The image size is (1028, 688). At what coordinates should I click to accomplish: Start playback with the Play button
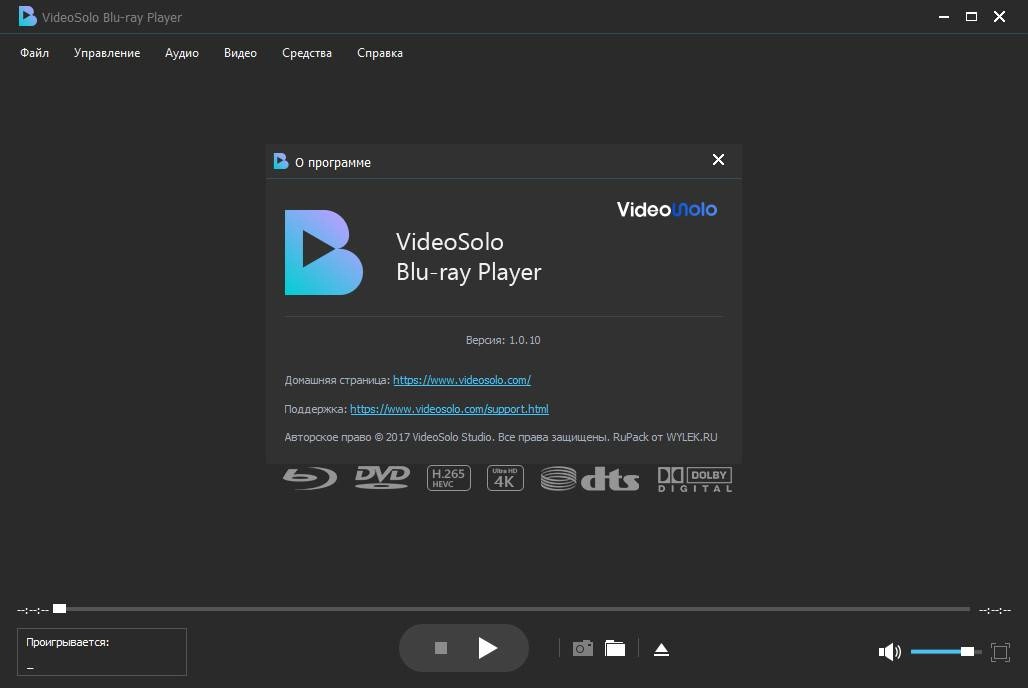[487, 648]
